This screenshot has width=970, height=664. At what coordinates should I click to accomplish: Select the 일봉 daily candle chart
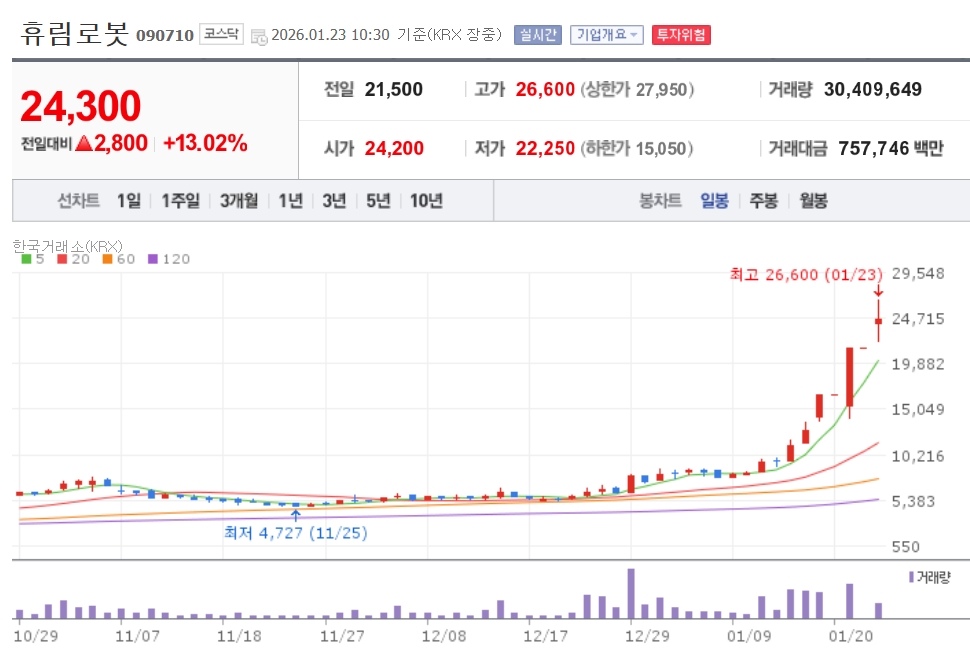714,201
